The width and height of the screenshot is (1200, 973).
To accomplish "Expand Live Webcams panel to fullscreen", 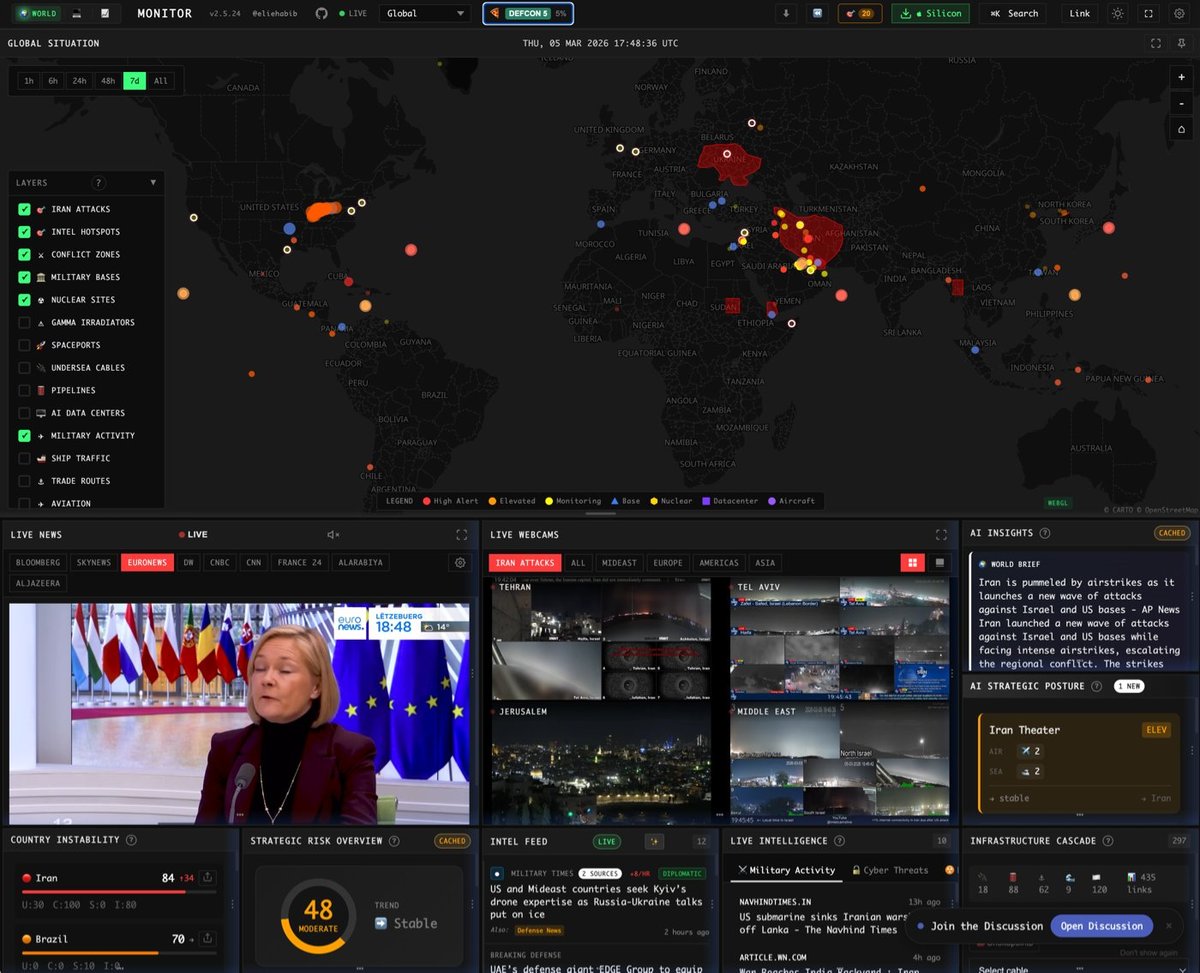I will point(940,535).
